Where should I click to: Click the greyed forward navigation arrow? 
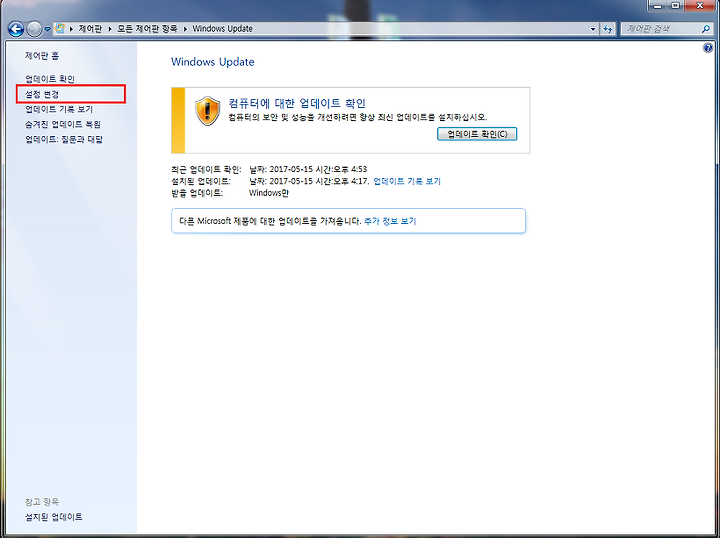pyautogui.click(x=34, y=29)
